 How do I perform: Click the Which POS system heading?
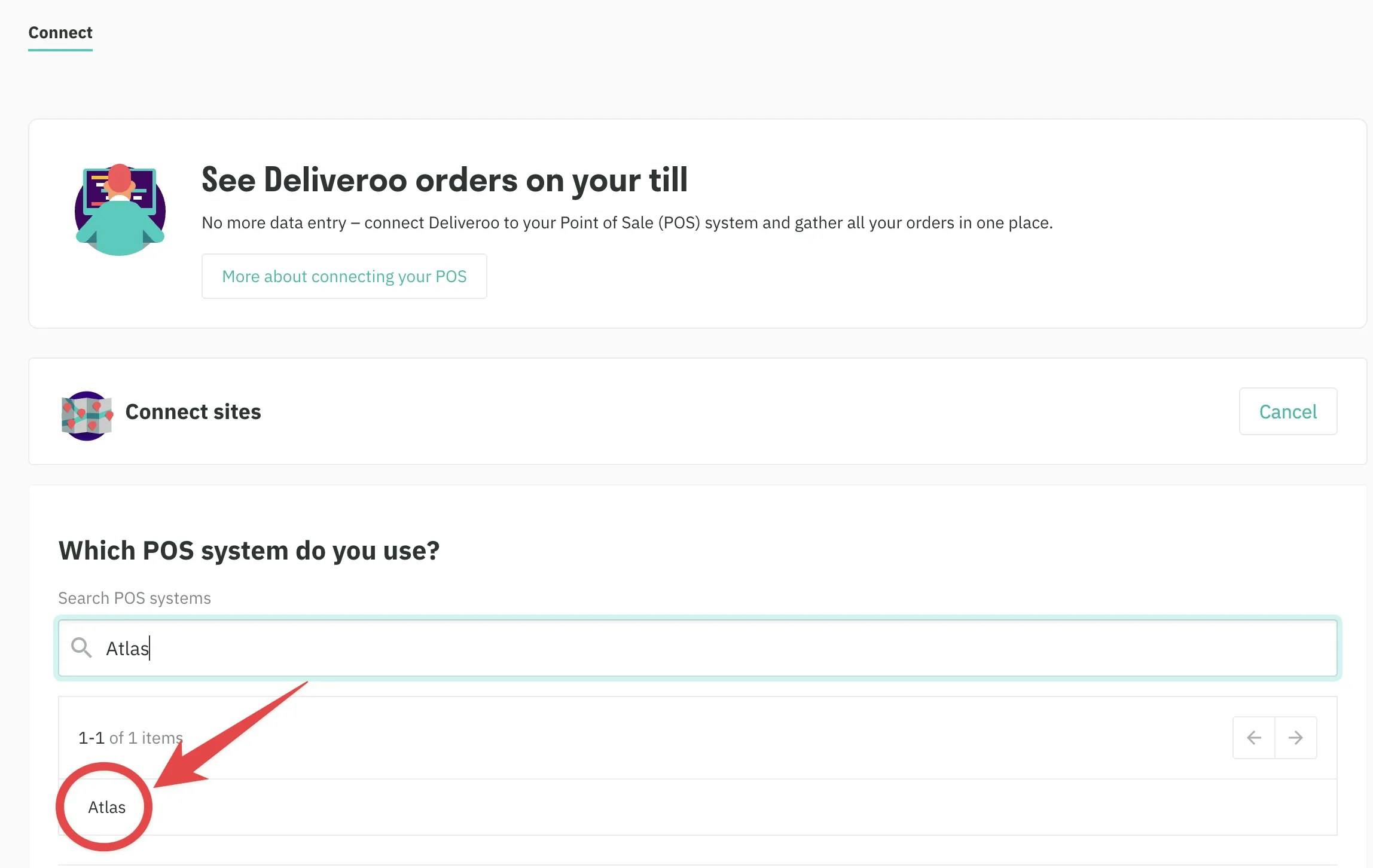249,550
